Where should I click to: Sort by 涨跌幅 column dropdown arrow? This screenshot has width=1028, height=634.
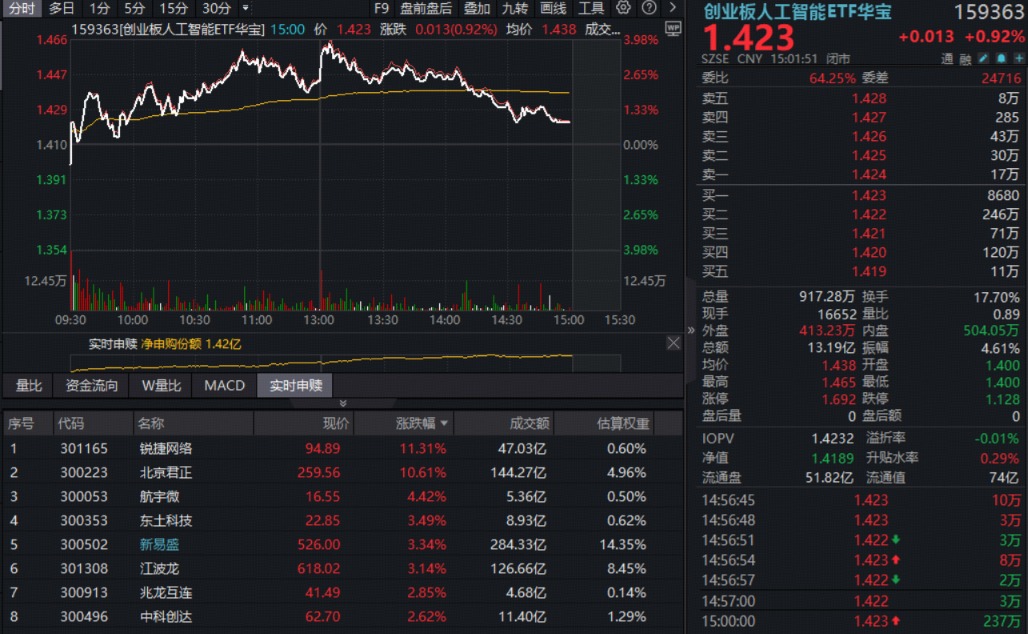click(x=445, y=424)
